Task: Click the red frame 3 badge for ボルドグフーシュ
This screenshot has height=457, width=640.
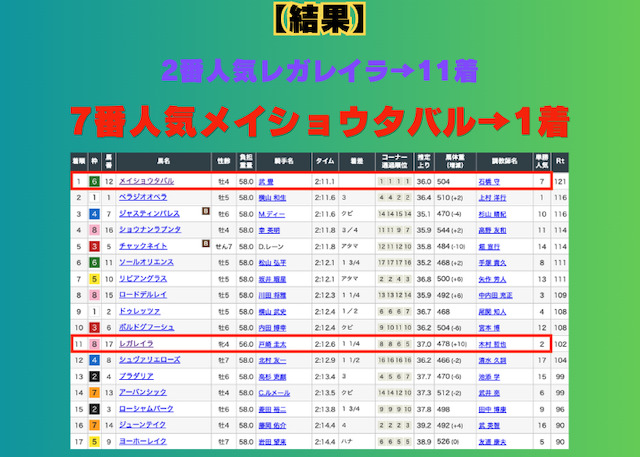Action: point(93,326)
